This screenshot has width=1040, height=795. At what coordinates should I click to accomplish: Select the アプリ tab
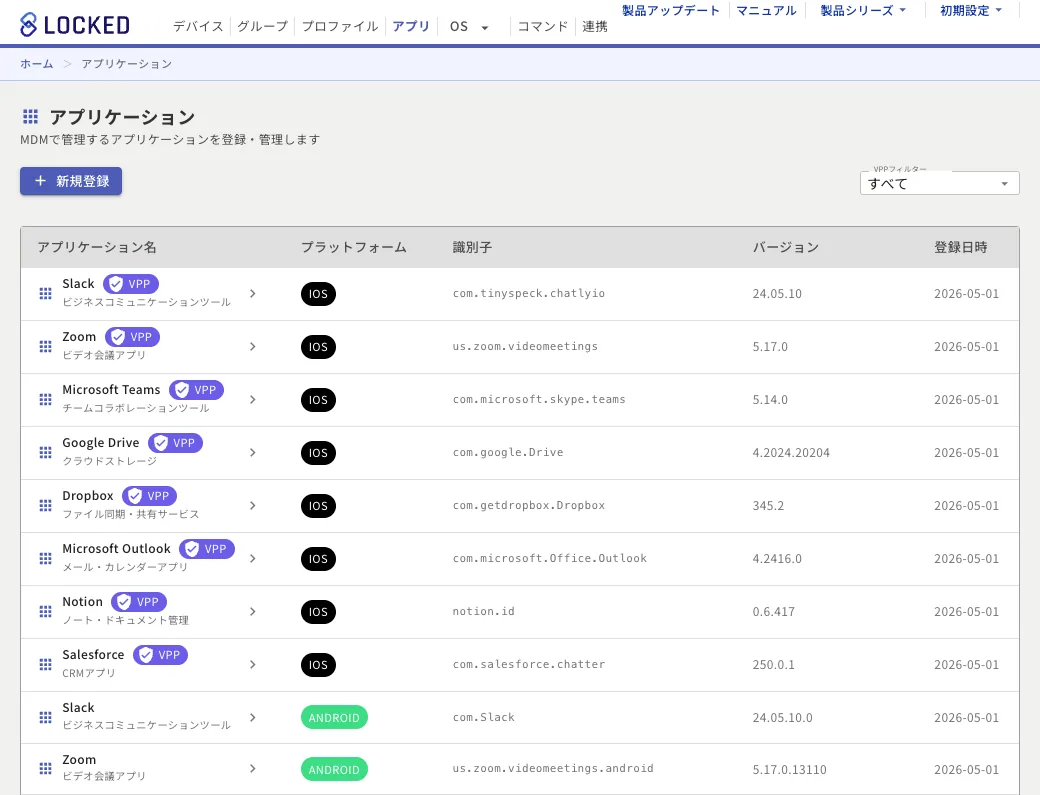pos(411,27)
